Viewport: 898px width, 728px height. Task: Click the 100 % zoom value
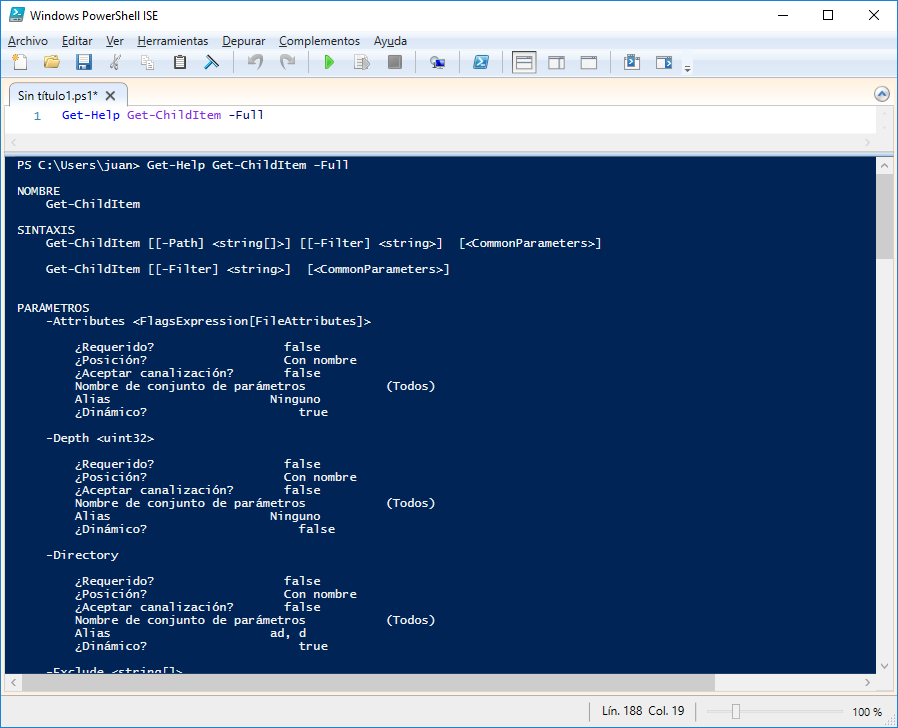pos(867,711)
